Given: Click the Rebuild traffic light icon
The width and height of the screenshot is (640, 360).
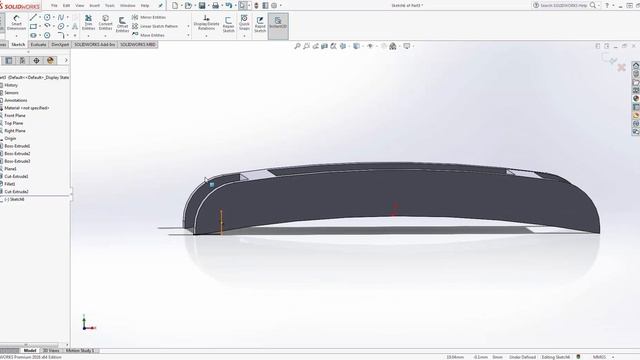Looking at the screenshot, I should [256, 6].
